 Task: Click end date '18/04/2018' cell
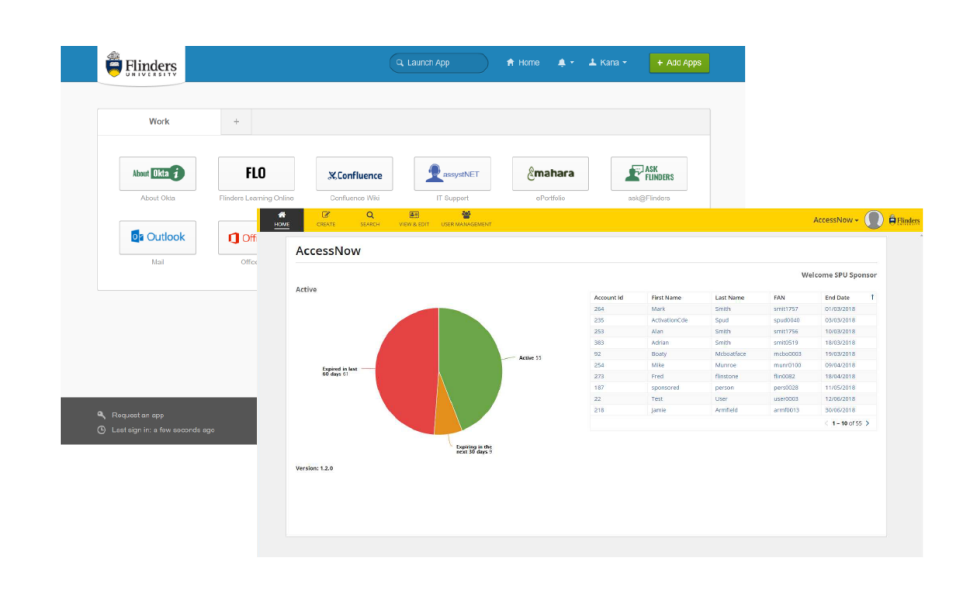click(x=839, y=376)
